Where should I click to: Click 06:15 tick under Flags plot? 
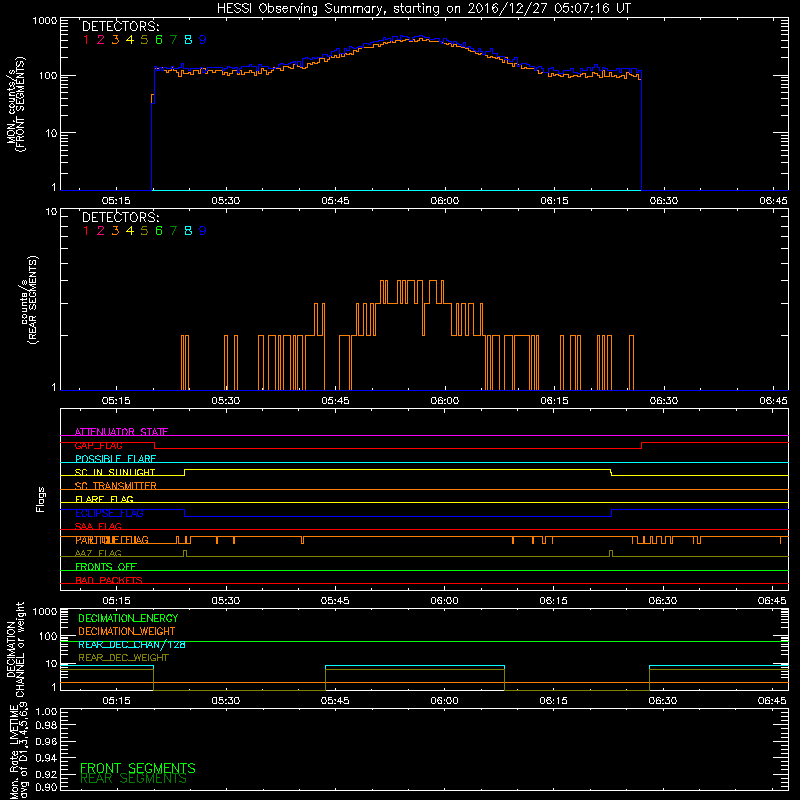coord(553,601)
